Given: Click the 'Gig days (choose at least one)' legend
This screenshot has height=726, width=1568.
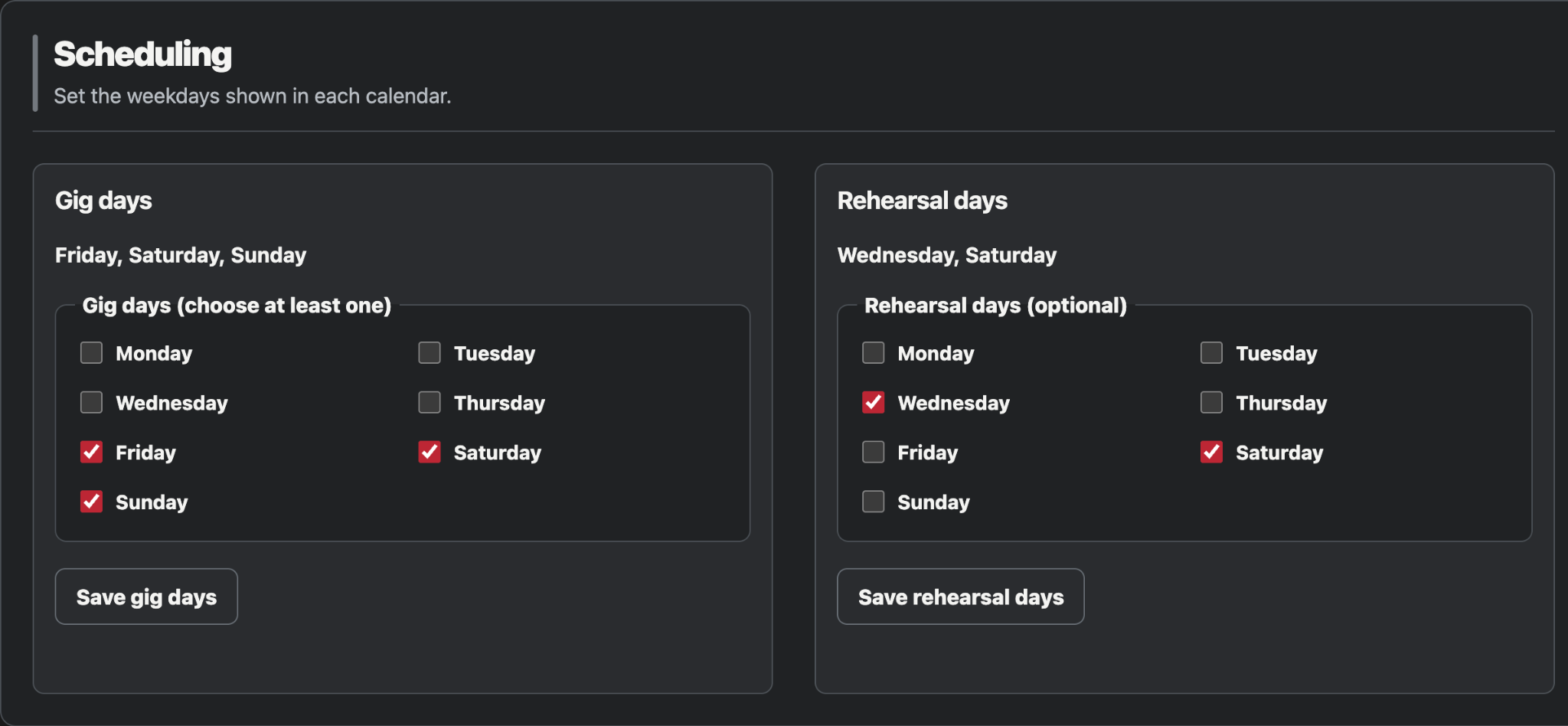Looking at the screenshot, I should (237, 306).
